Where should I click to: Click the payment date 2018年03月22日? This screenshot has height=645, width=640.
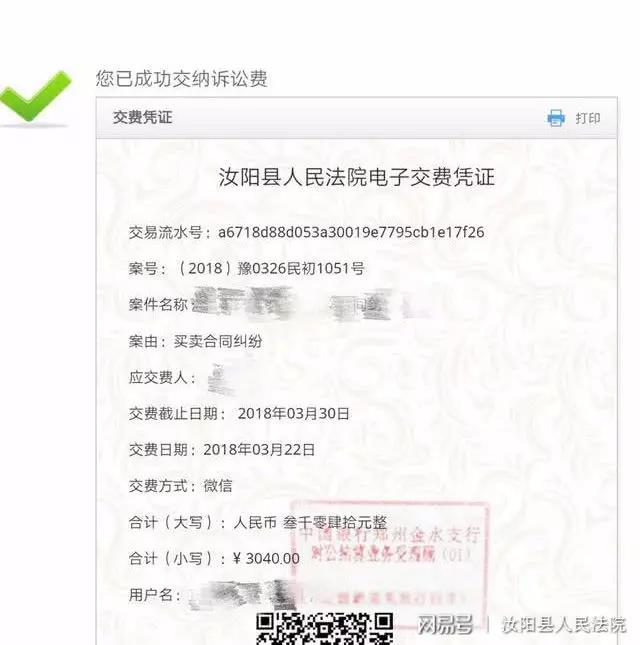coord(259,450)
